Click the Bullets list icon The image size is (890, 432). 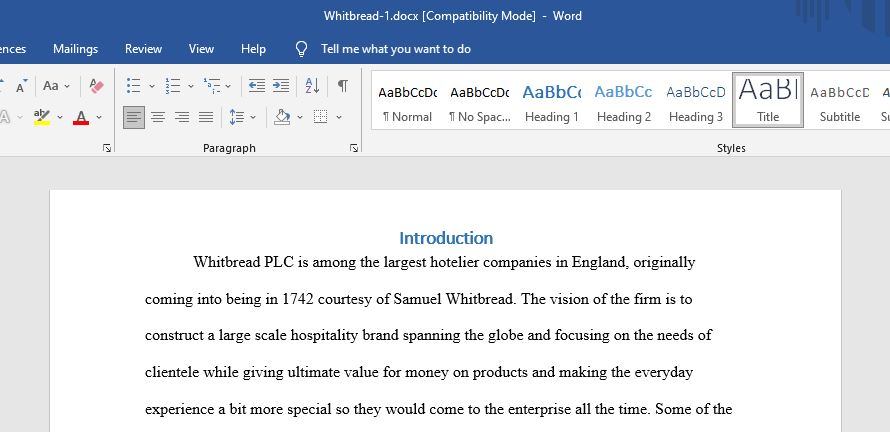pos(133,86)
